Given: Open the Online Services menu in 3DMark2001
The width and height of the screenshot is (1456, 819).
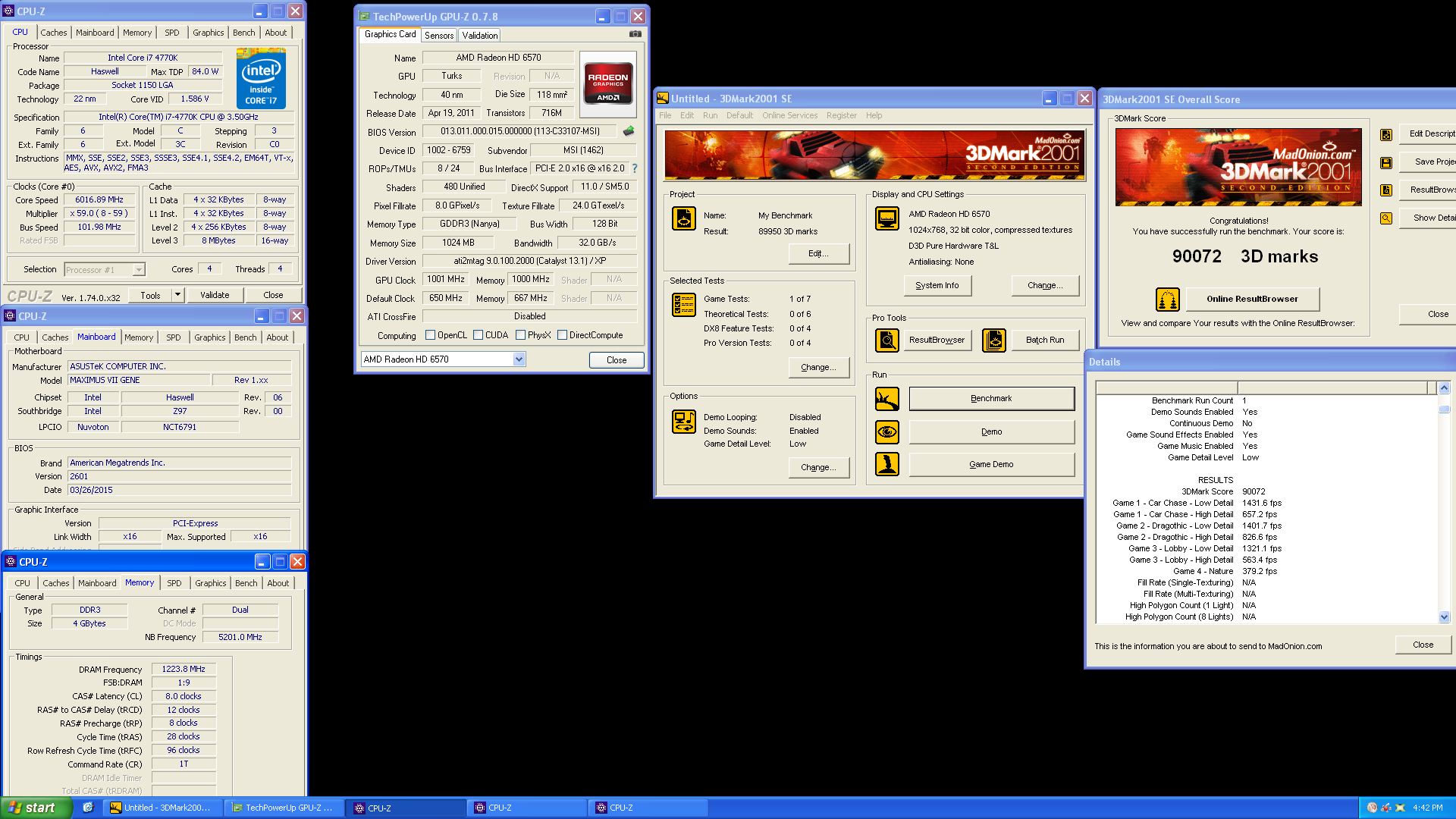Looking at the screenshot, I should pos(789,115).
